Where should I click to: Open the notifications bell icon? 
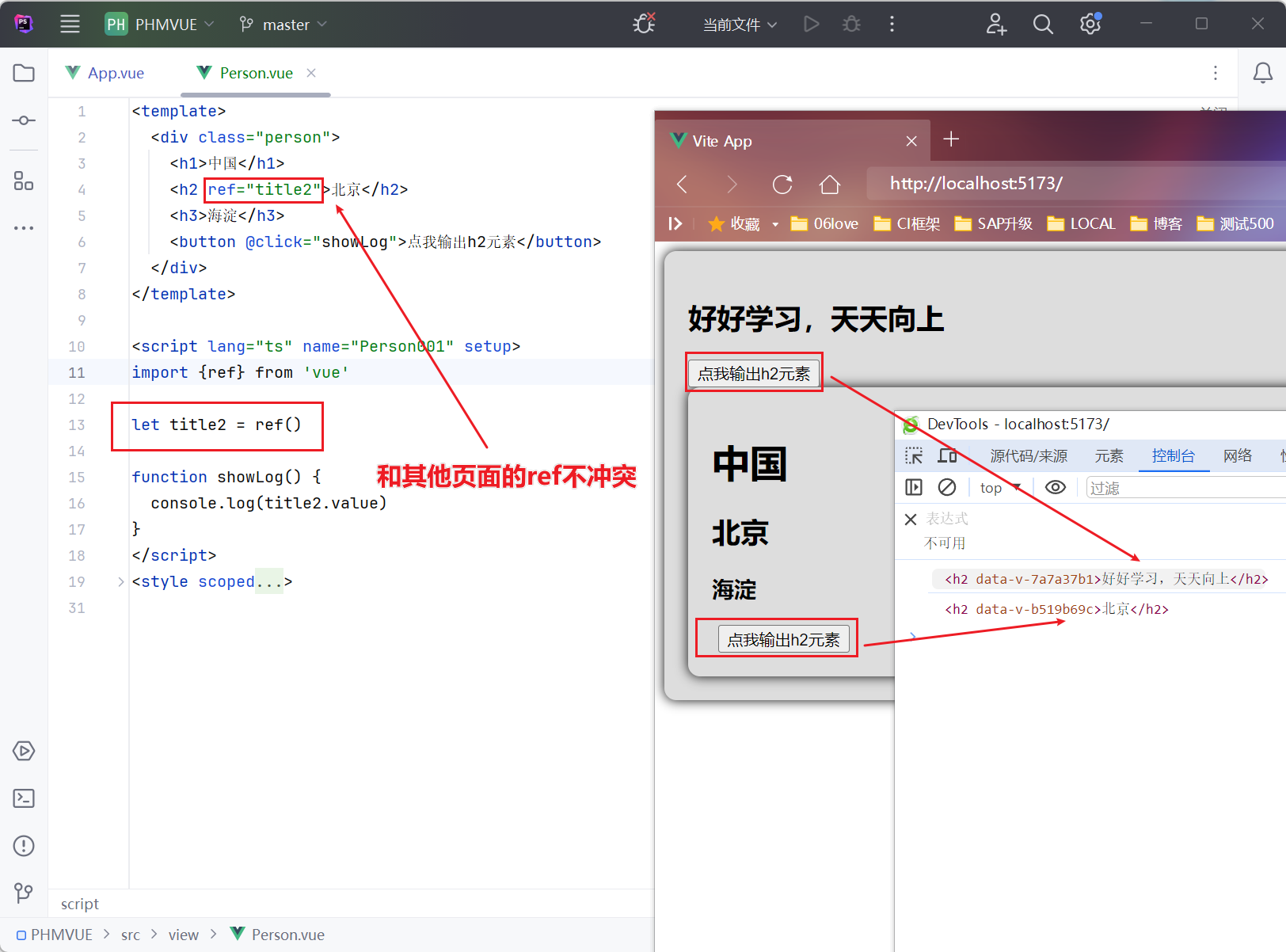coord(1263,73)
